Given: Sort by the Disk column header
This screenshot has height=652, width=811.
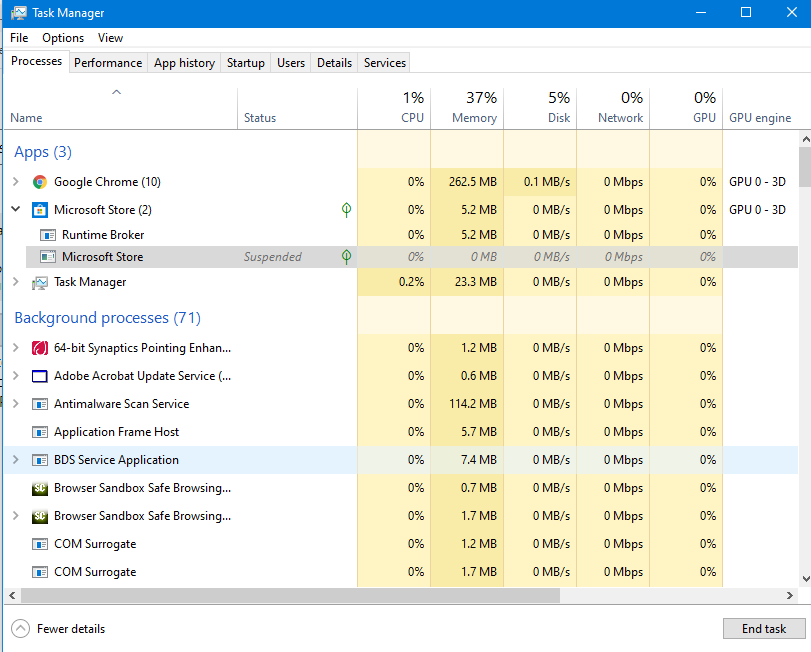Looking at the screenshot, I should pos(539,109).
